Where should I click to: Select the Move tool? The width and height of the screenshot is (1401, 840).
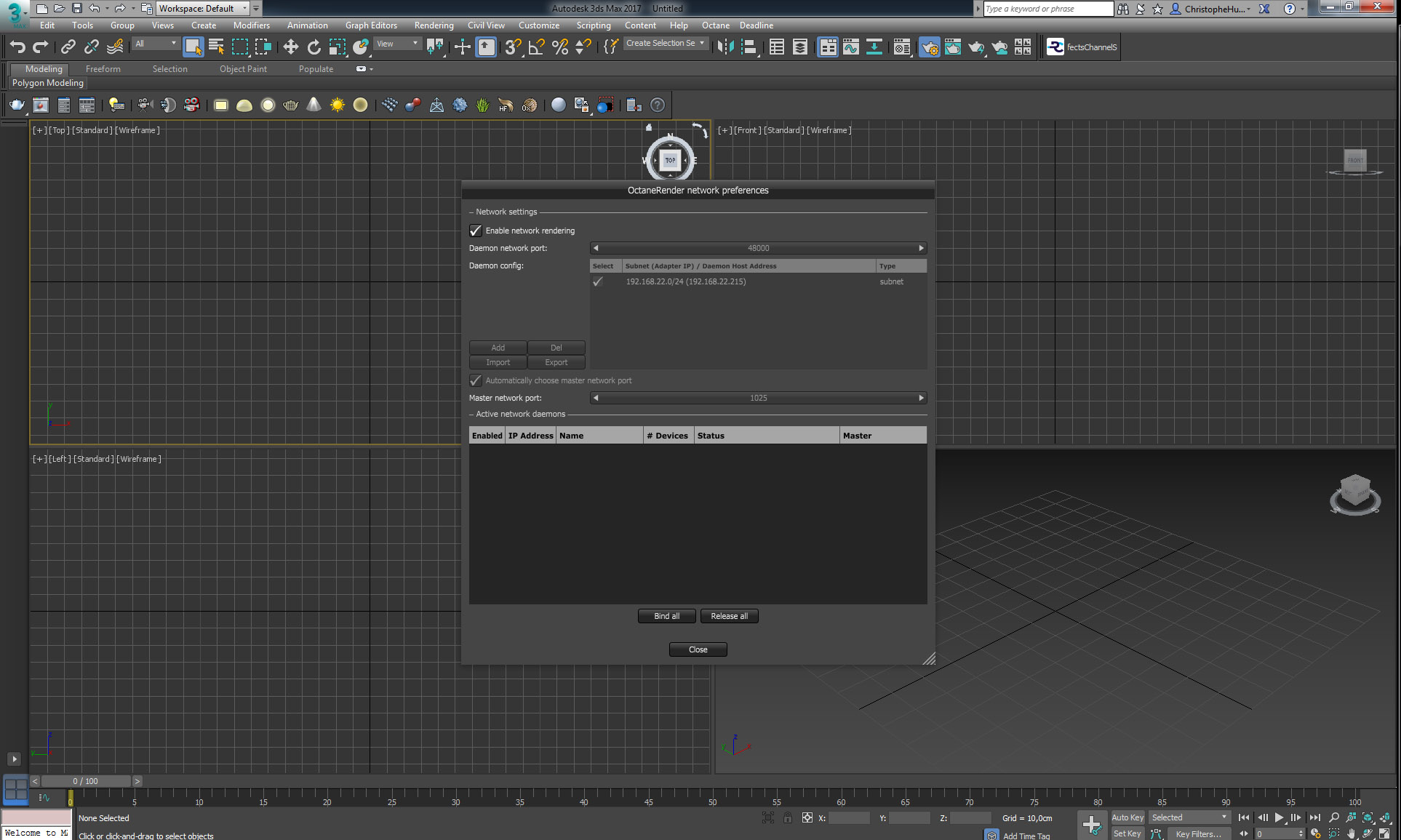[x=290, y=47]
